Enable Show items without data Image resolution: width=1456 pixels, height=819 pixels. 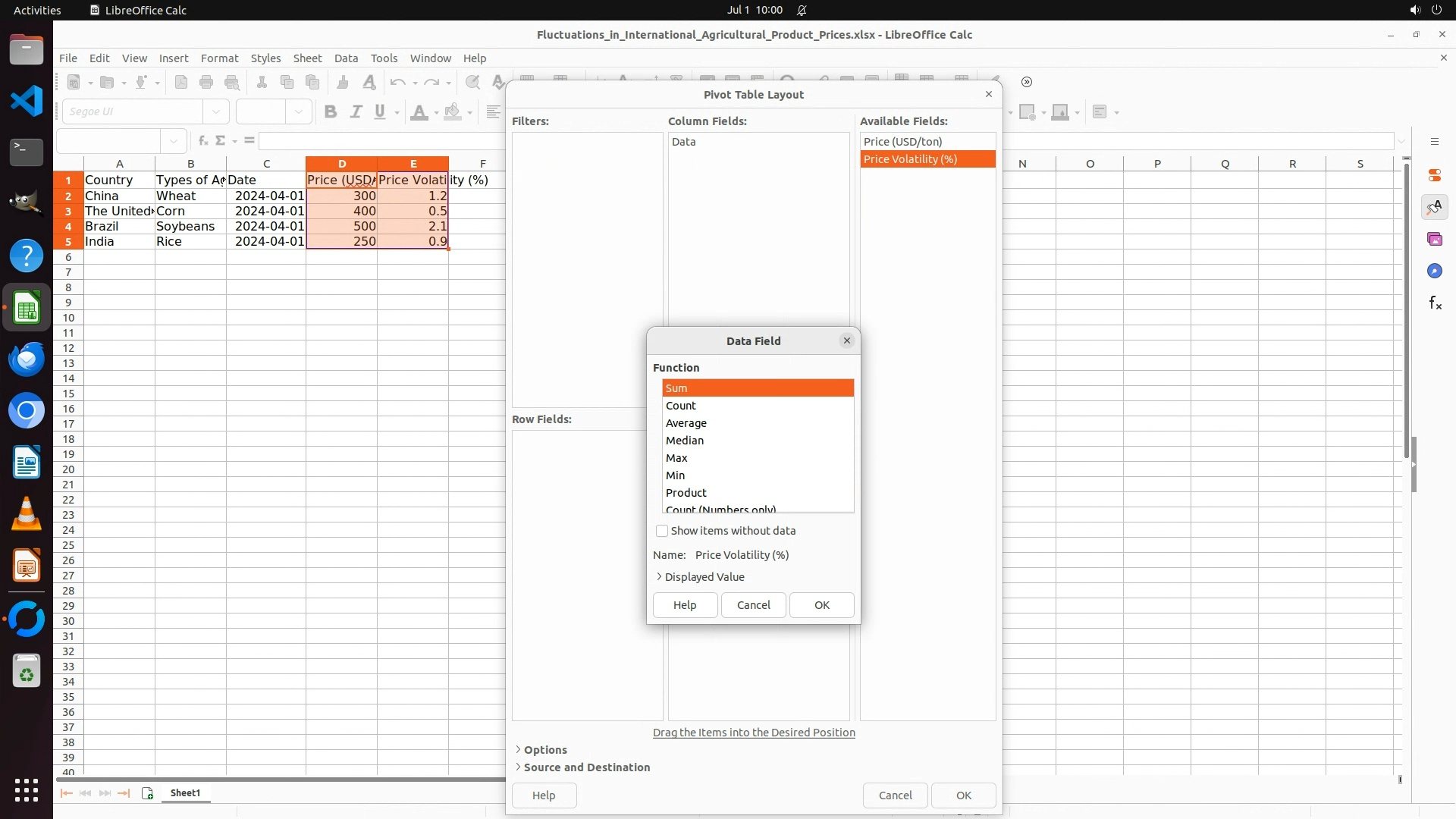pyautogui.click(x=662, y=531)
